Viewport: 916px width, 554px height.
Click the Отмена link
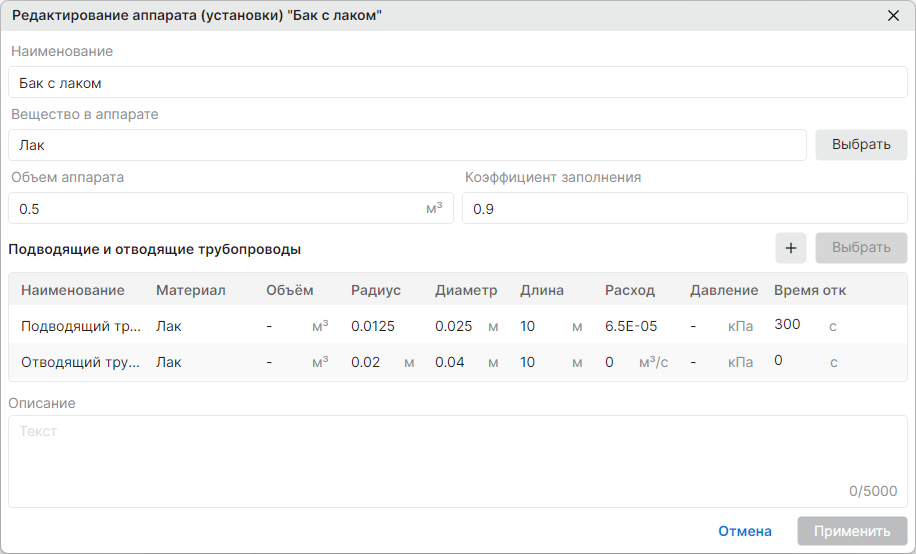745,531
